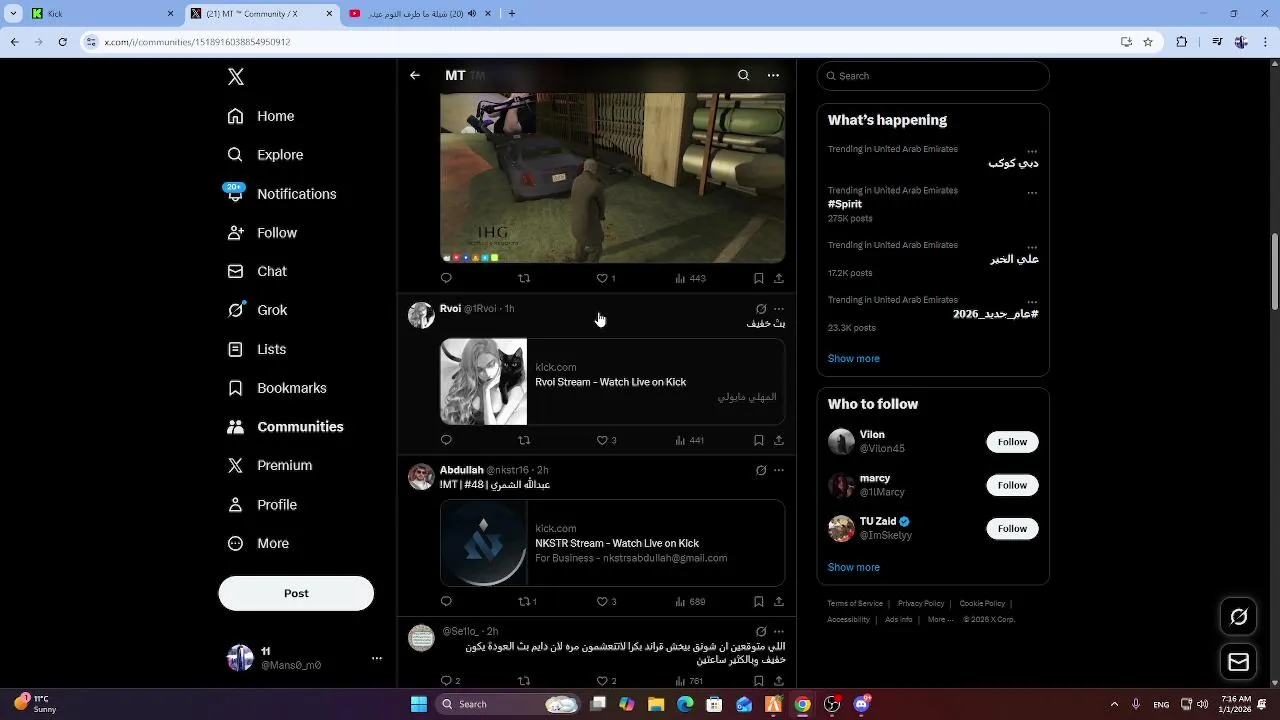Open the #Spirit trending topic
Screen dimensions: 1280x720
click(x=845, y=204)
